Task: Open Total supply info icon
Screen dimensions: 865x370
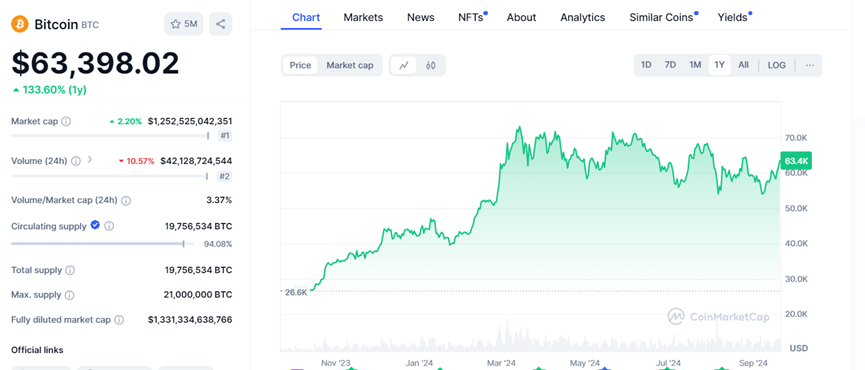Action: click(x=70, y=270)
